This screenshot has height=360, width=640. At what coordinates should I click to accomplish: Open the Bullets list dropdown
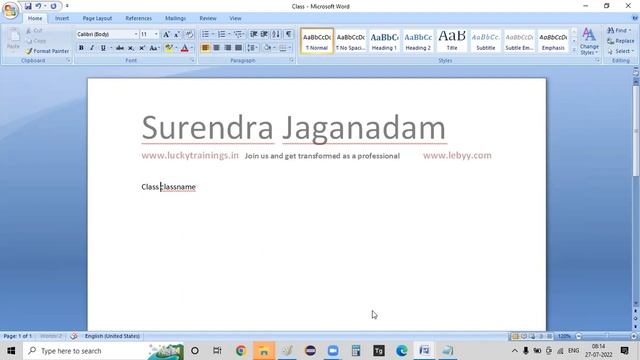pyautogui.click(x=213, y=34)
